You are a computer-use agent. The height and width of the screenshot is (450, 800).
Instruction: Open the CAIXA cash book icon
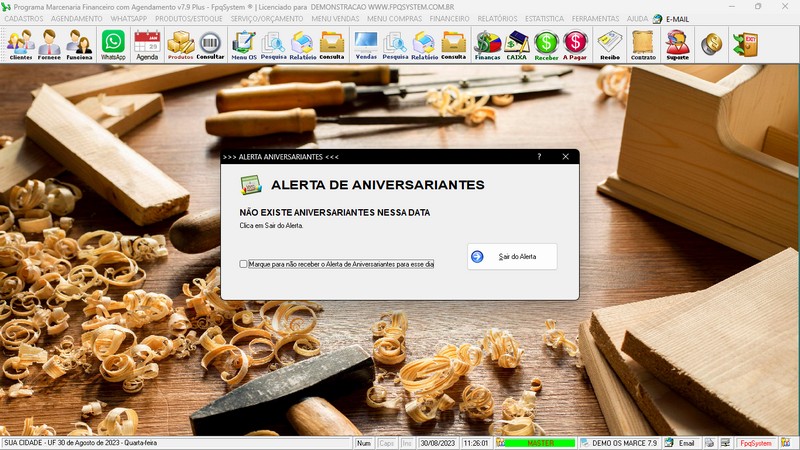click(x=516, y=44)
